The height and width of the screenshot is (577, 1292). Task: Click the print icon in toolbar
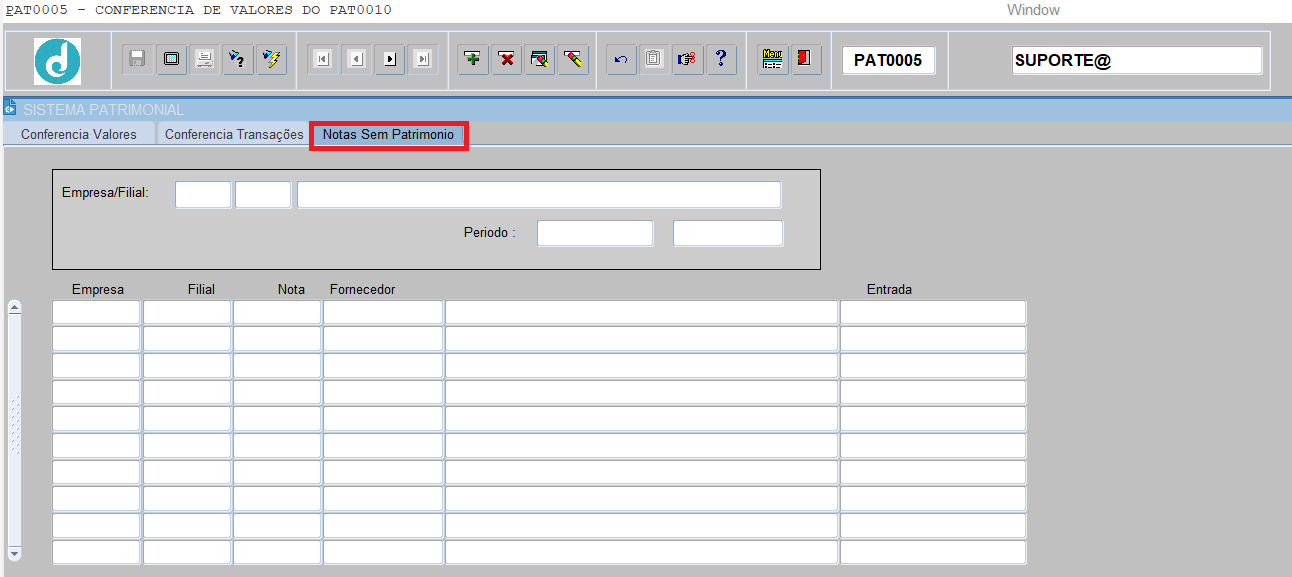click(x=204, y=59)
